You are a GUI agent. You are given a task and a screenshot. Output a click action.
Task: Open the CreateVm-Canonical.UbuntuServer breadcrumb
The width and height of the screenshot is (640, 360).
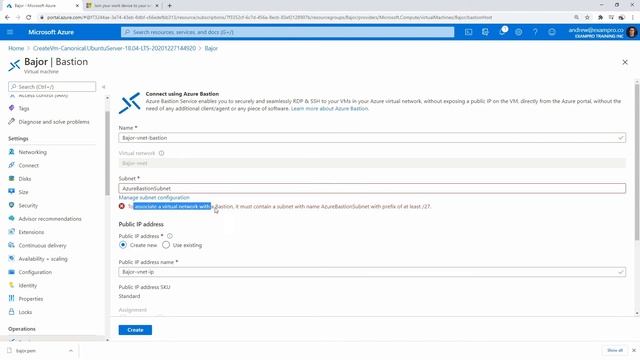pos(114,48)
